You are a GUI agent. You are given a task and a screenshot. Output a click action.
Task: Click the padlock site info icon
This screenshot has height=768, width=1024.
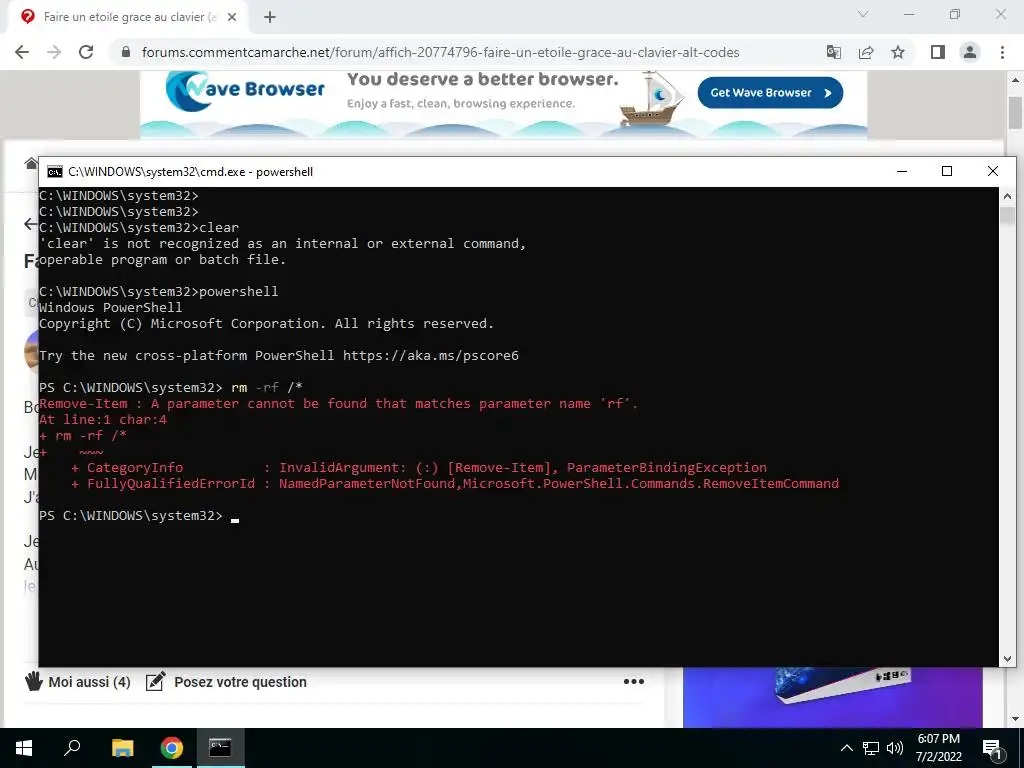click(x=127, y=52)
